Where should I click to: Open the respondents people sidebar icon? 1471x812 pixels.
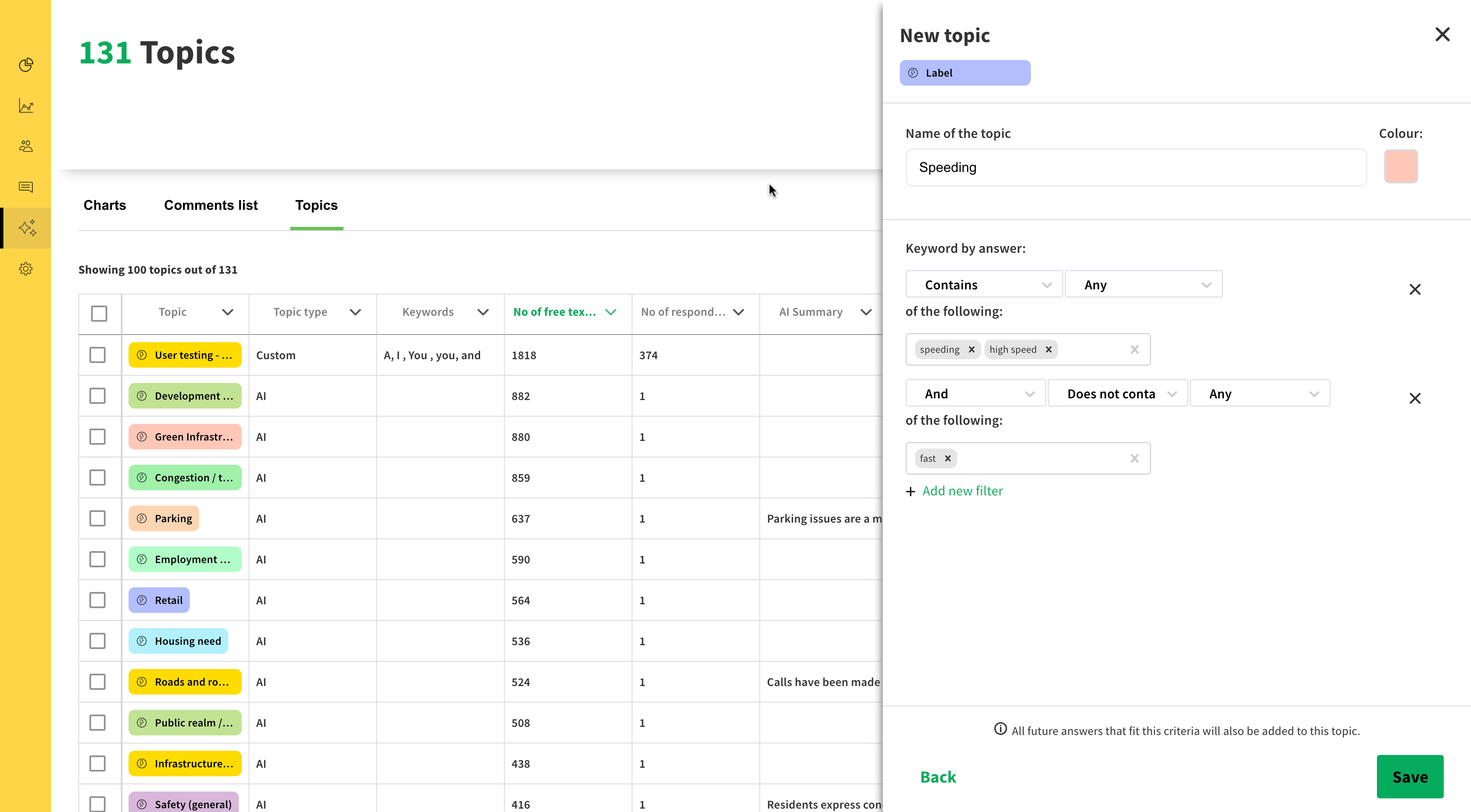(x=26, y=146)
